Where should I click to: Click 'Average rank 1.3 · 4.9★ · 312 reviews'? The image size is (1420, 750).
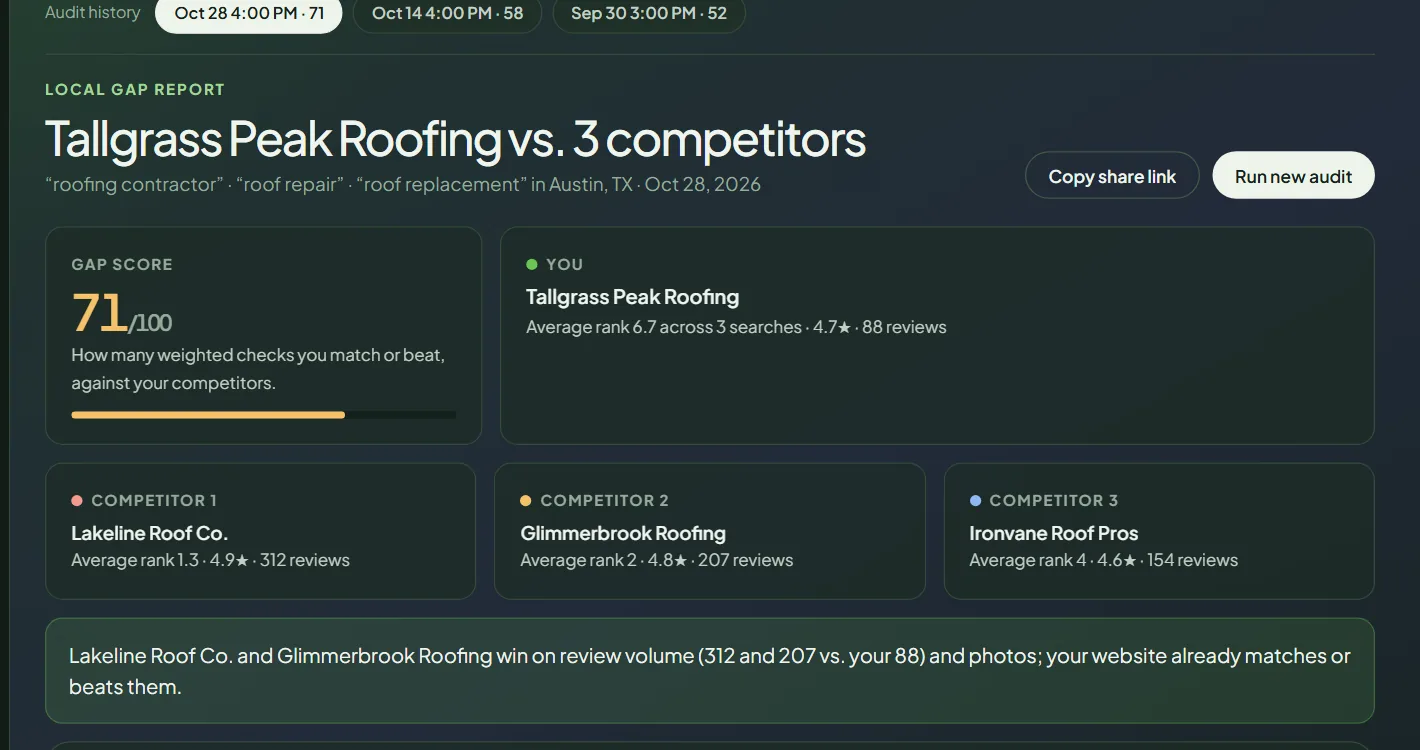pyautogui.click(x=210, y=560)
